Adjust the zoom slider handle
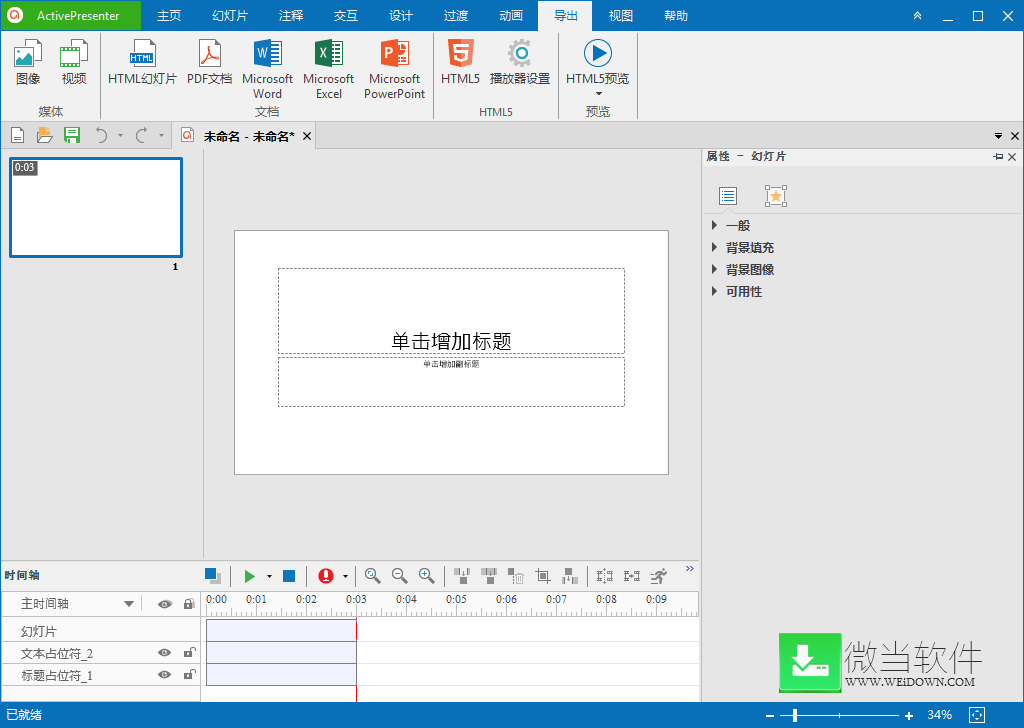Image resolution: width=1024 pixels, height=728 pixels. coord(795,716)
